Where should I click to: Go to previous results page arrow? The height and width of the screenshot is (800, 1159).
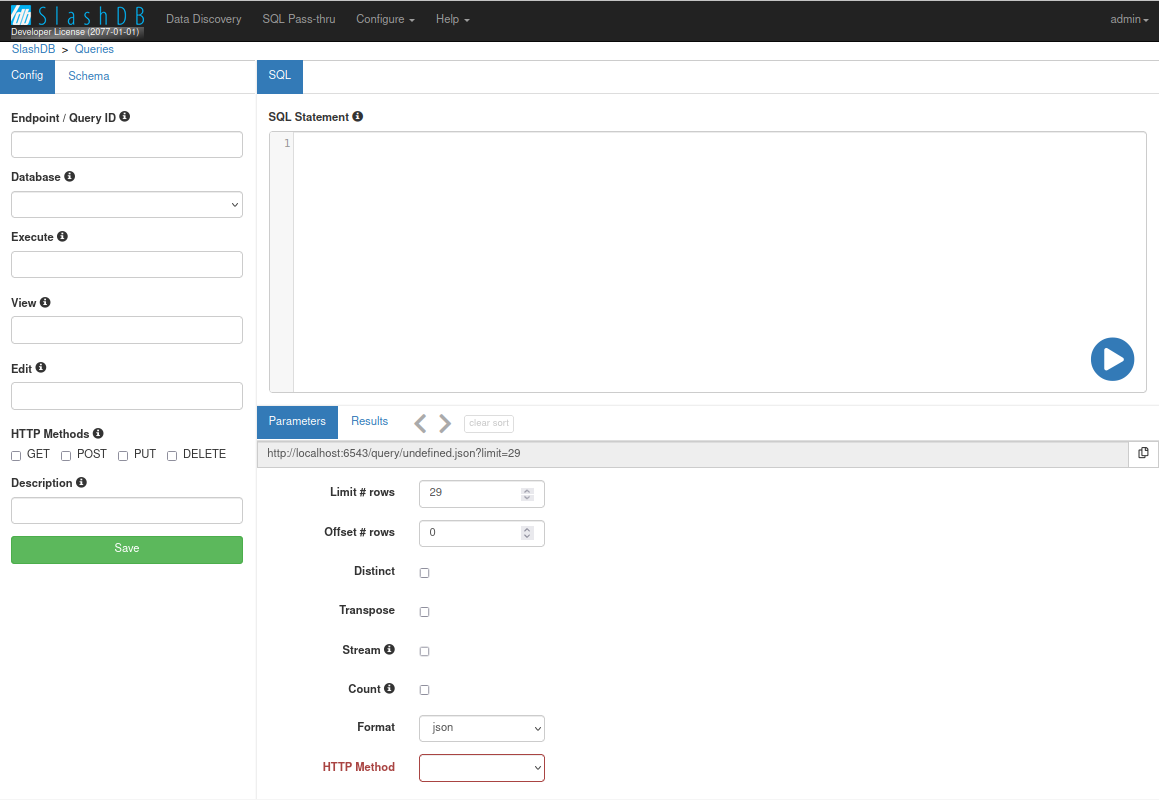pos(421,424)
